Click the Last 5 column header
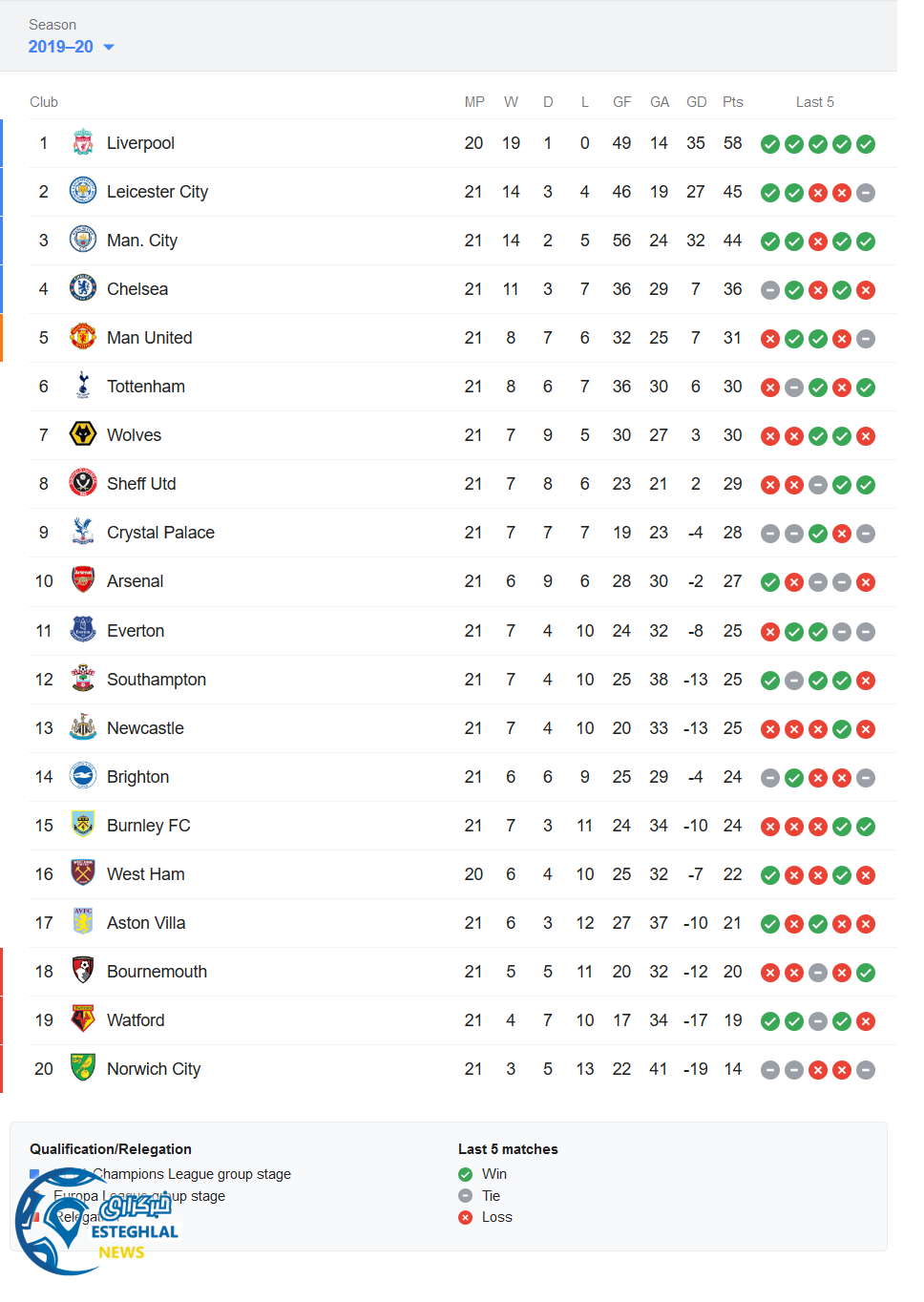This screenshot has width=924, height=1302. point(814,102)
